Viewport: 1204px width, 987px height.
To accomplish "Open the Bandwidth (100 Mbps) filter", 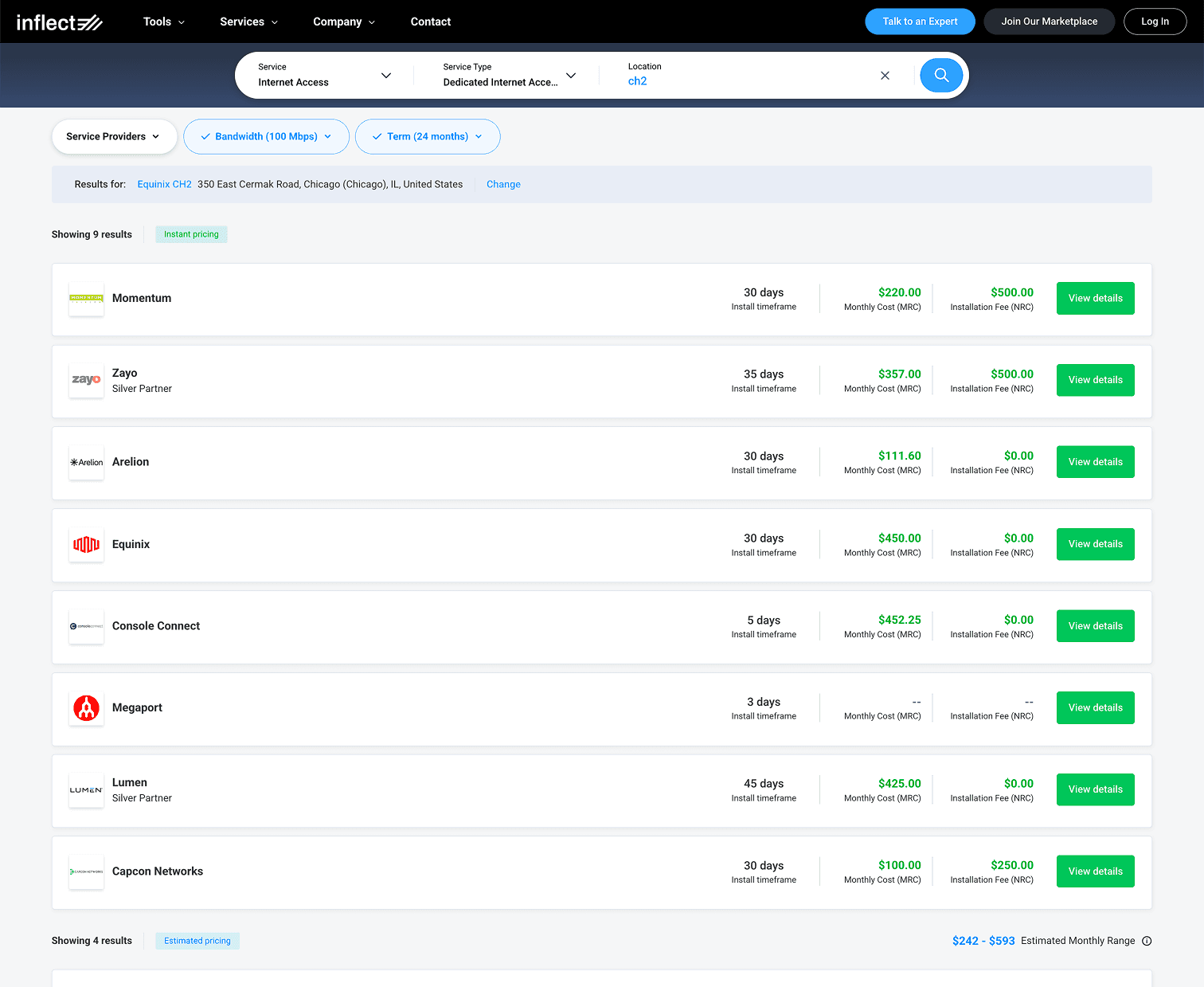I will point(266,136).
